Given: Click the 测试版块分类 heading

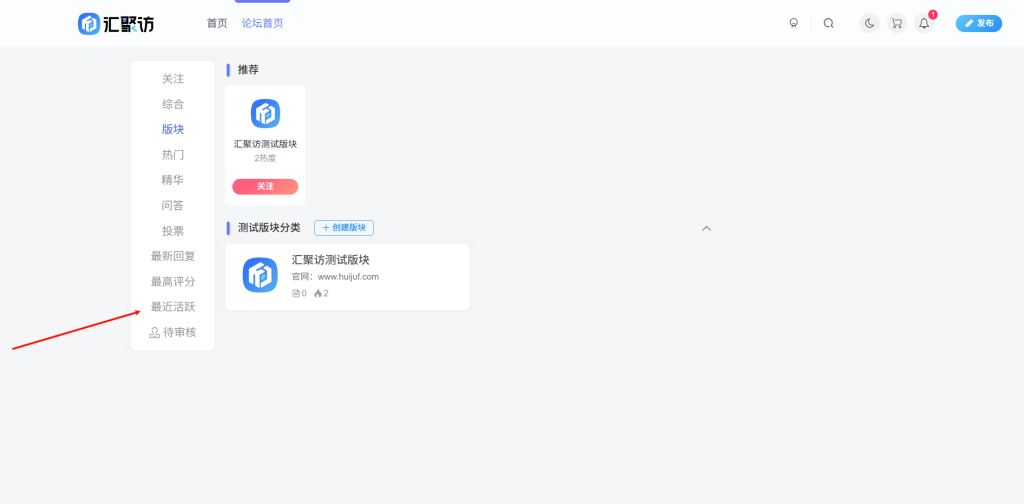Looking at the screenshot, I should [269, 228].
